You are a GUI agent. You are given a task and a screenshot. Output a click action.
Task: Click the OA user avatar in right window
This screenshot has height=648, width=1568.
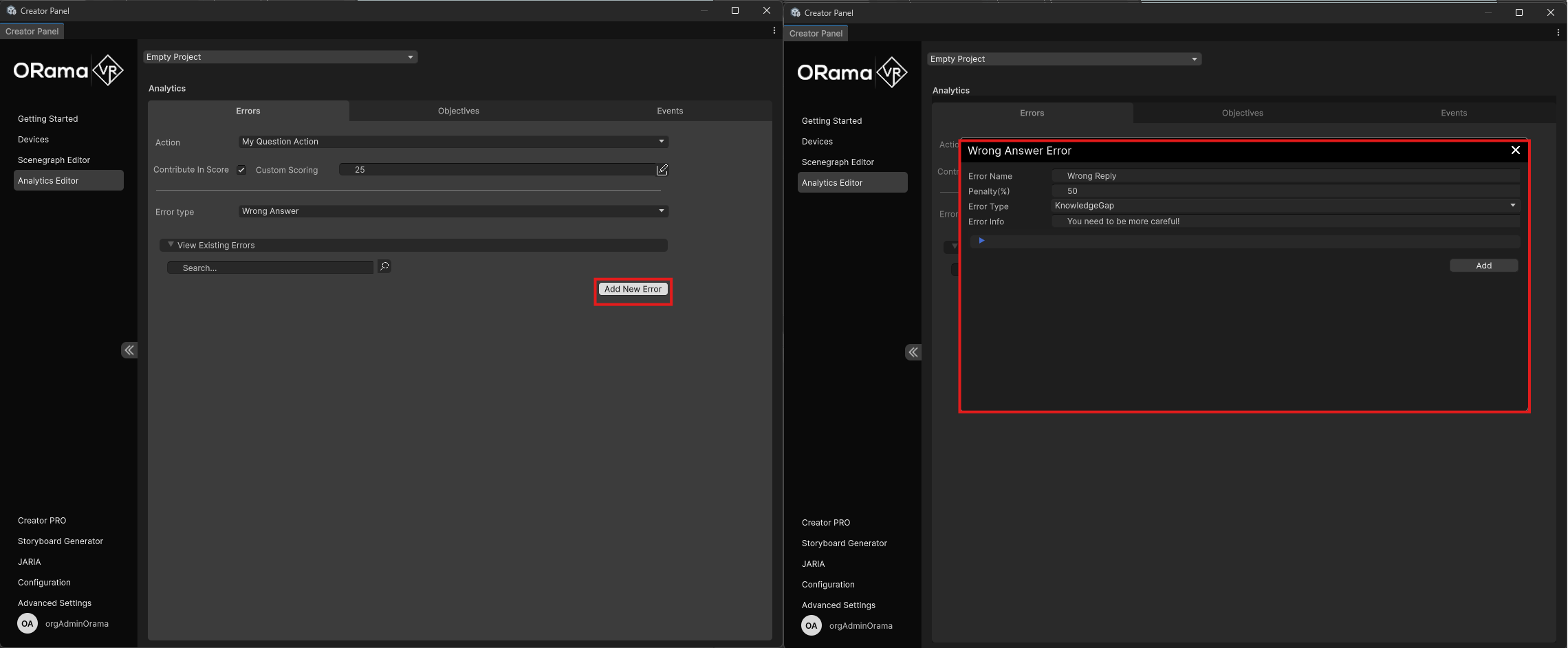click(812, 626)
